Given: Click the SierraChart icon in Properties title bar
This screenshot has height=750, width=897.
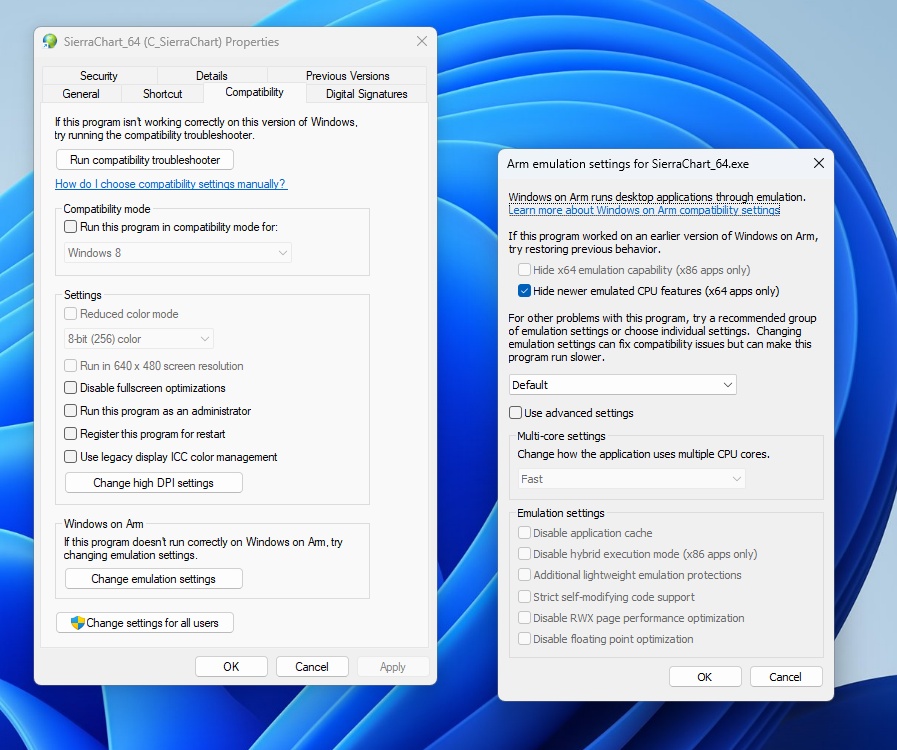Looking at the screenshot, I should [x=50, y=41].
